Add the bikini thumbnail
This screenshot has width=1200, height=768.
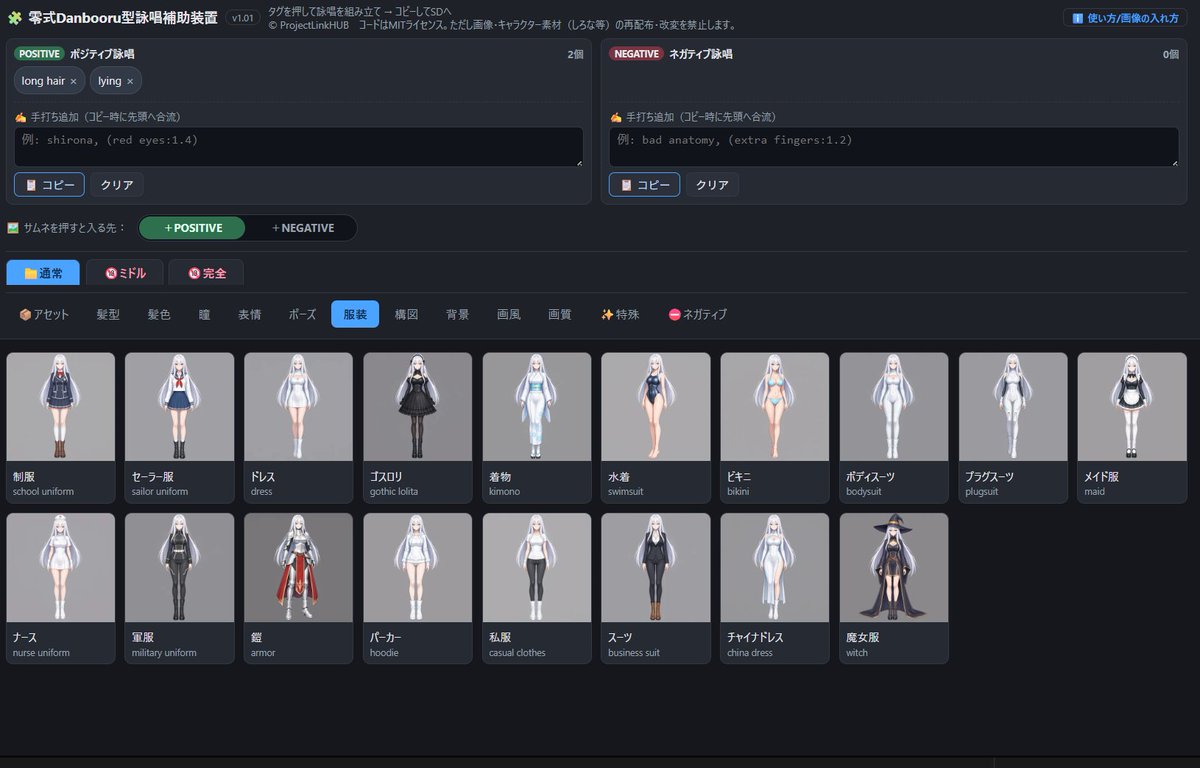775,427
